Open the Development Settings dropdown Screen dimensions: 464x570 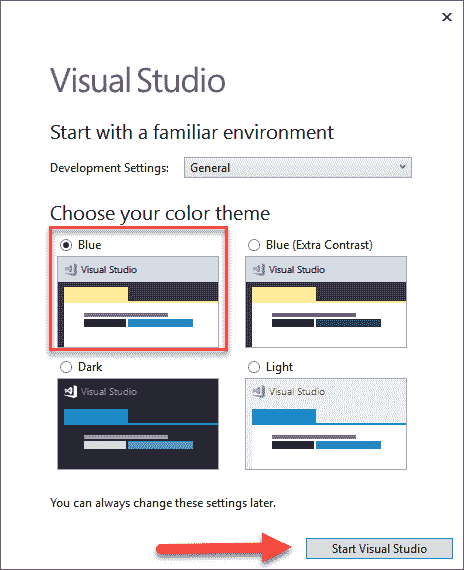298,168
